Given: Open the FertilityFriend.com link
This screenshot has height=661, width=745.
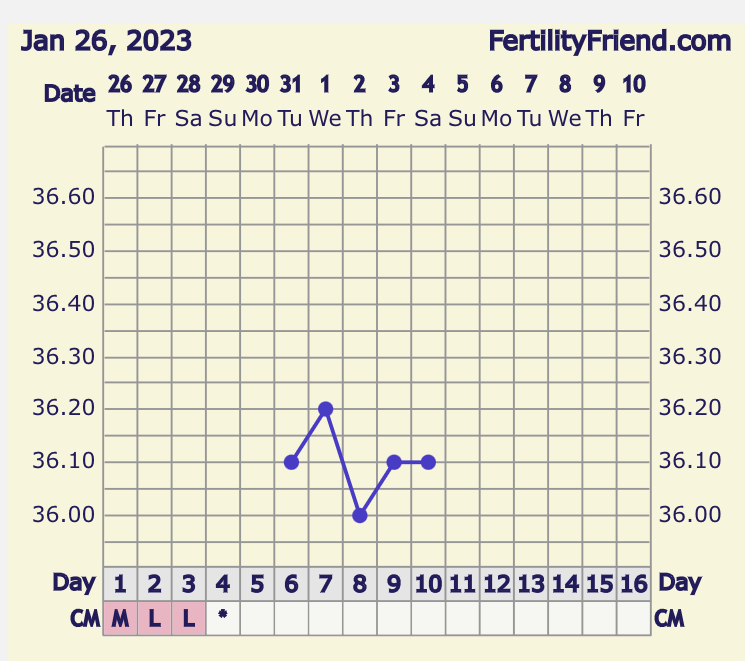Looking at the screenshot, I should tap(610, 42).
